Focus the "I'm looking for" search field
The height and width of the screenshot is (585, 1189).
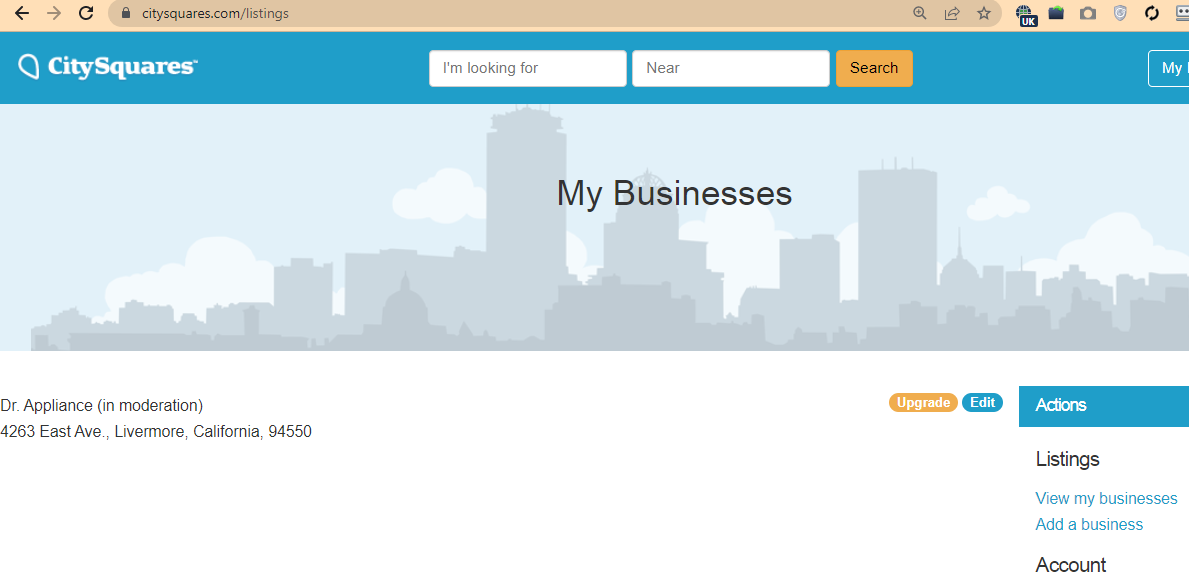[x=528, y=68]
